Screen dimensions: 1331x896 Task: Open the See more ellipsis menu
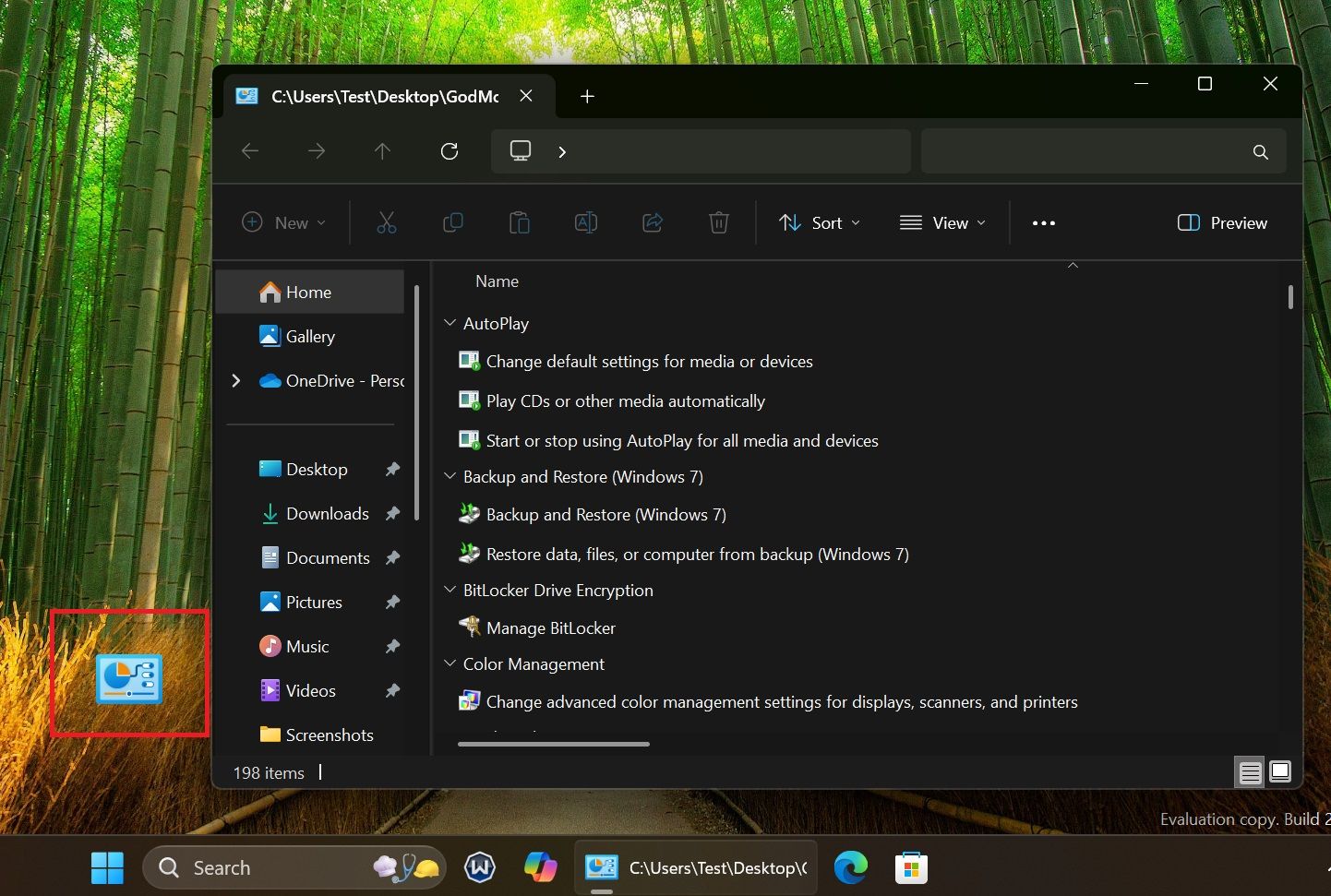tap(1043, 222)
